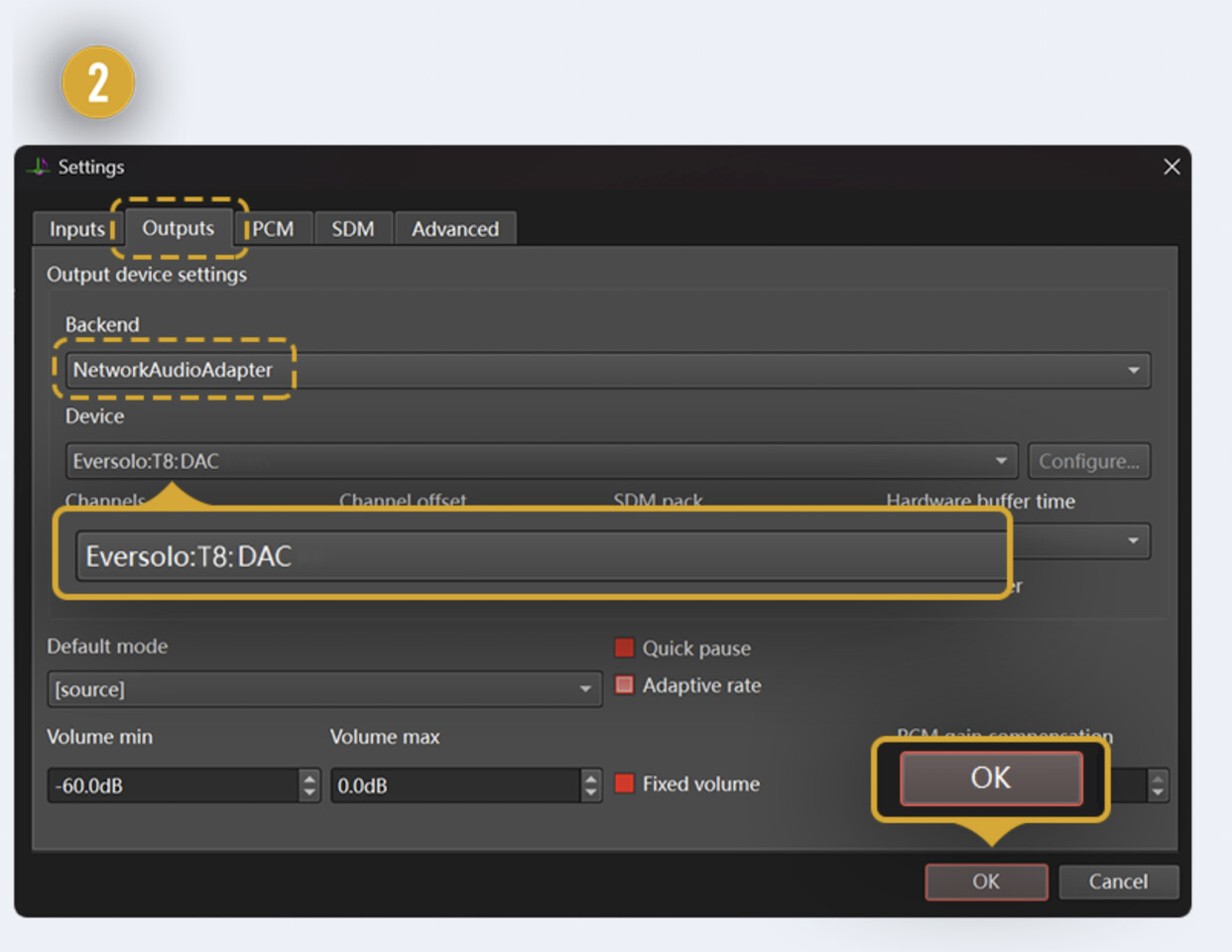Open the PCM tab
Screen dimensions: 1232x952
coord(273,229)
